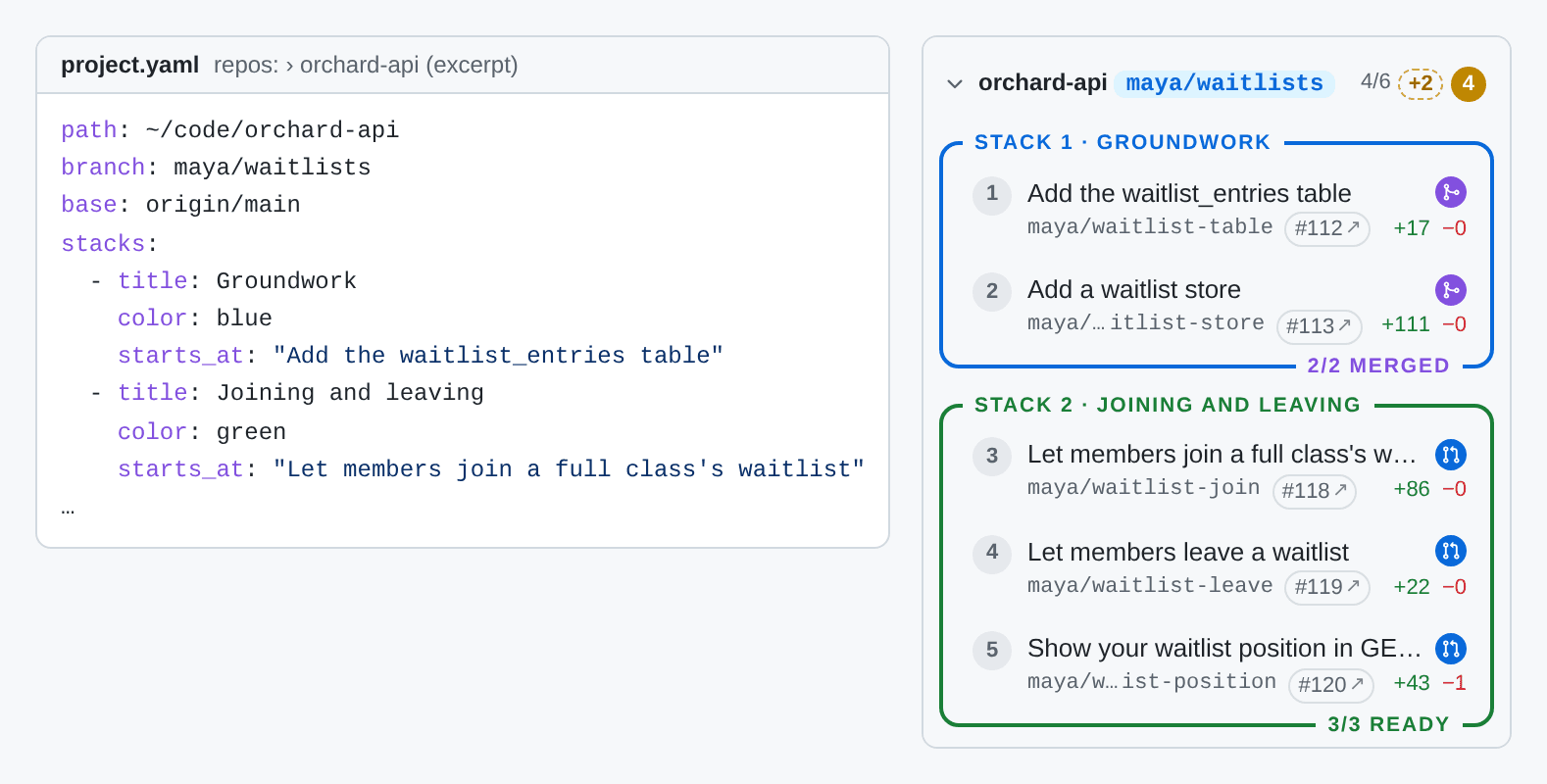Click the '4/6' progress count
This screenshot has height=784, width=1547.
[1375, 81]
